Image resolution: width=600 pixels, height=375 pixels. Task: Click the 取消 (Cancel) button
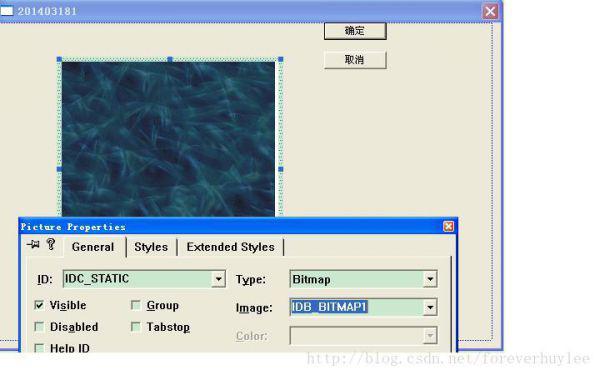[355, 60]
